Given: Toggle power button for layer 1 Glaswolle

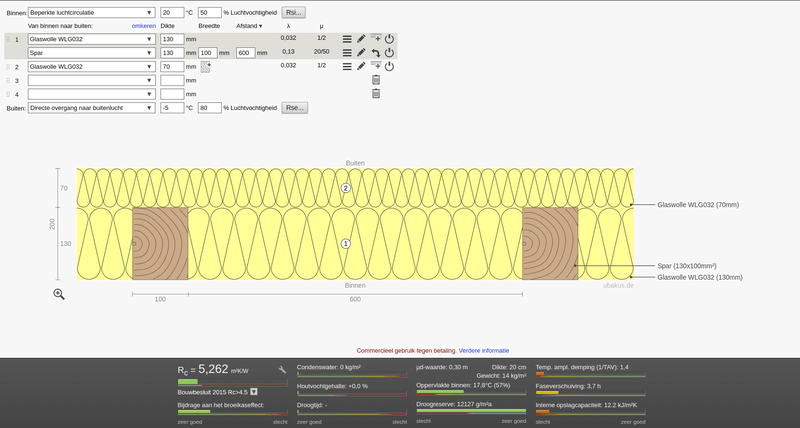Looking at the screenshot, I should point(390,39).
